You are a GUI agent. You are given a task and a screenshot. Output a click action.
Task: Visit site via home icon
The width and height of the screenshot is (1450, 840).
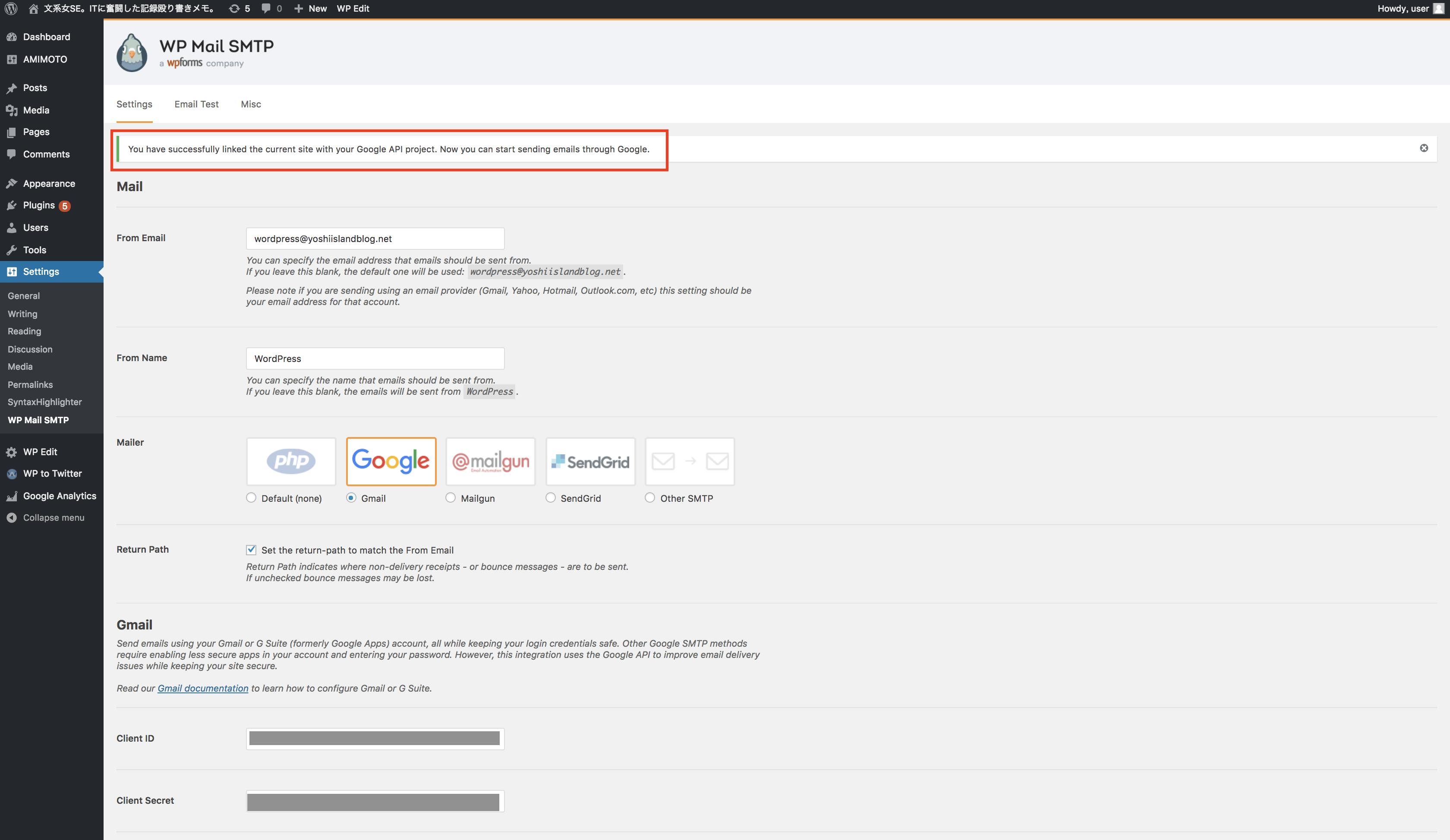click(x=33, y=9)
